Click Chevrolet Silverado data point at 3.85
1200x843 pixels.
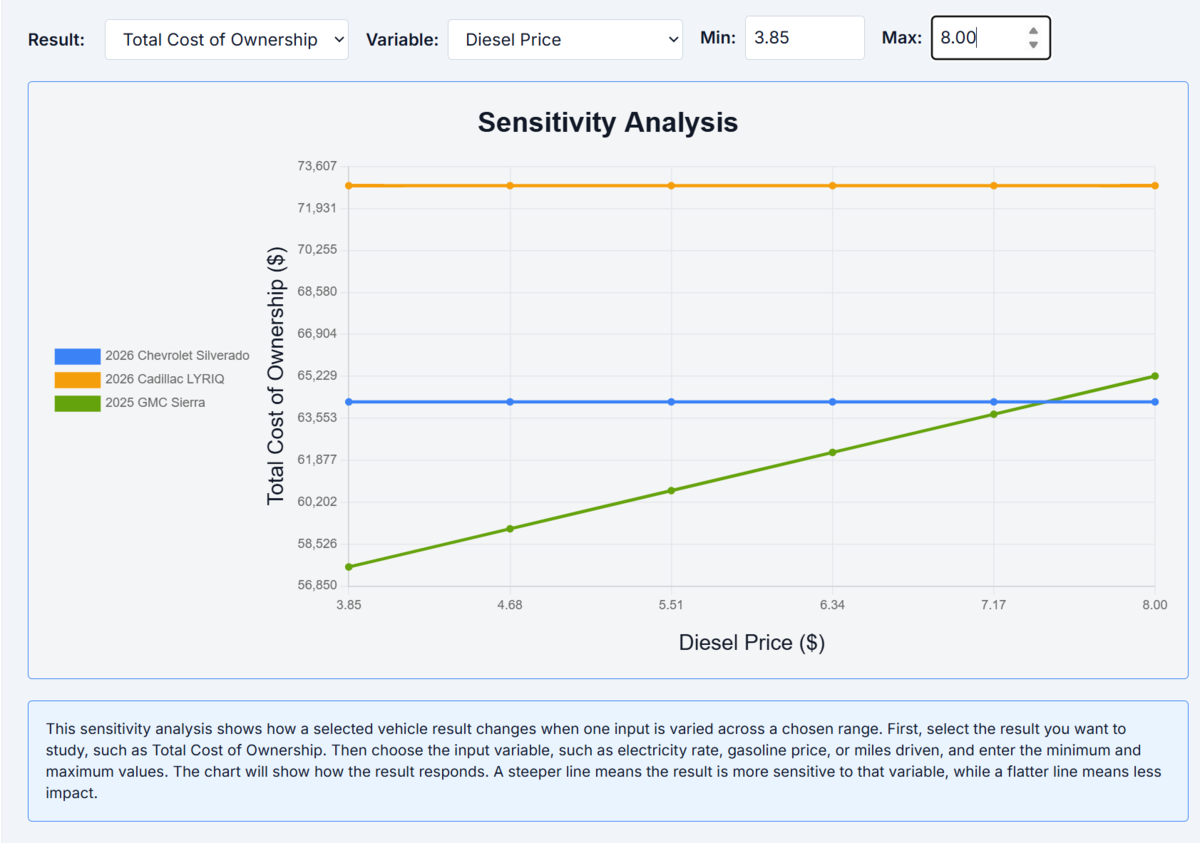(348, 402)
